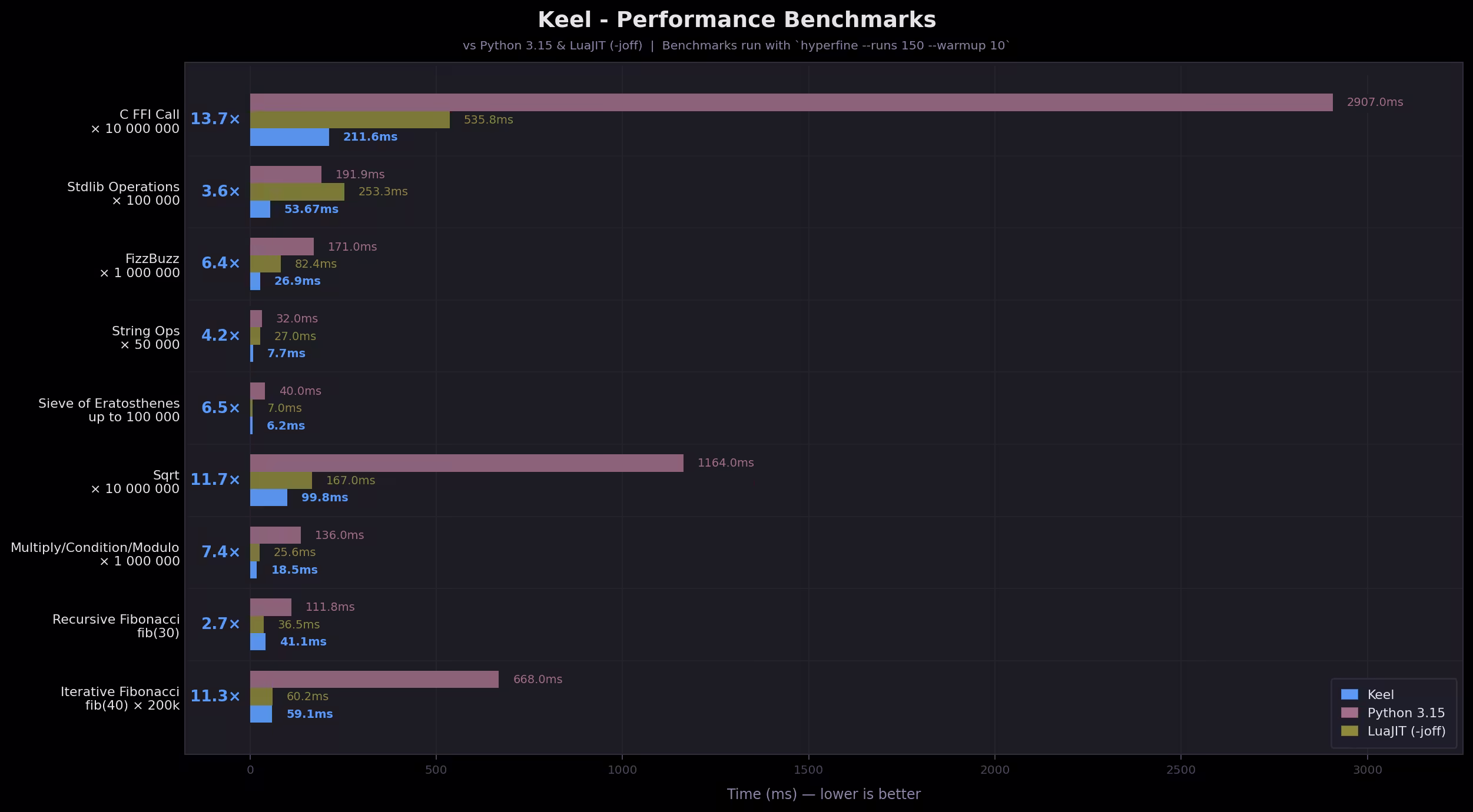Viewport: 1473px width, 812px height.
Task: Click the 7.0ms value label
Action: click(284, 408)
